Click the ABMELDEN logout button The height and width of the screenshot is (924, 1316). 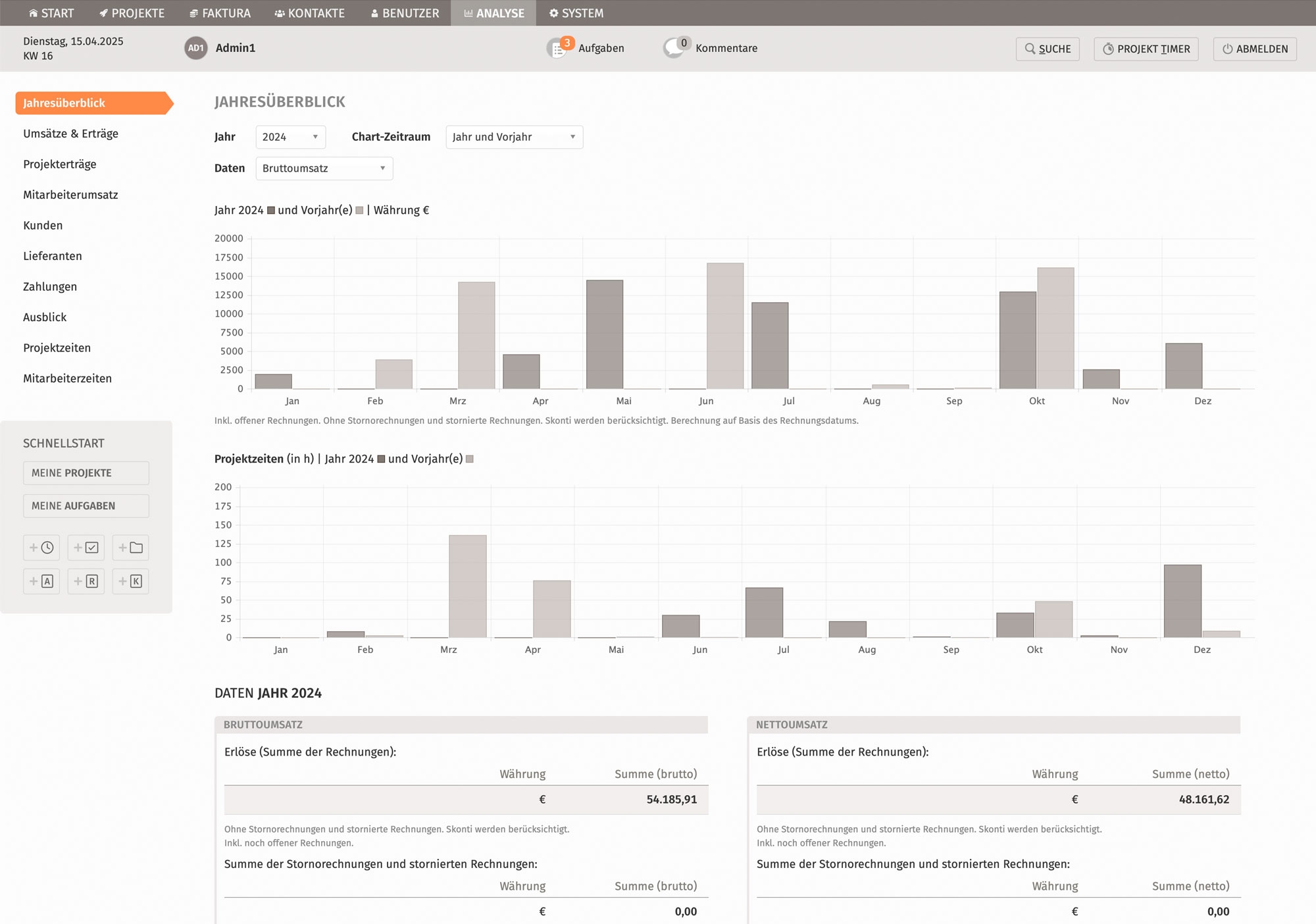[1254, 49]
